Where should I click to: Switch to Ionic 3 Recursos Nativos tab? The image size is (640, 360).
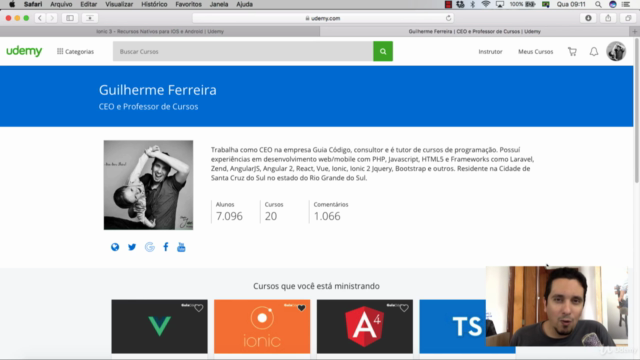pyautogui.click(x=160, y=31)
